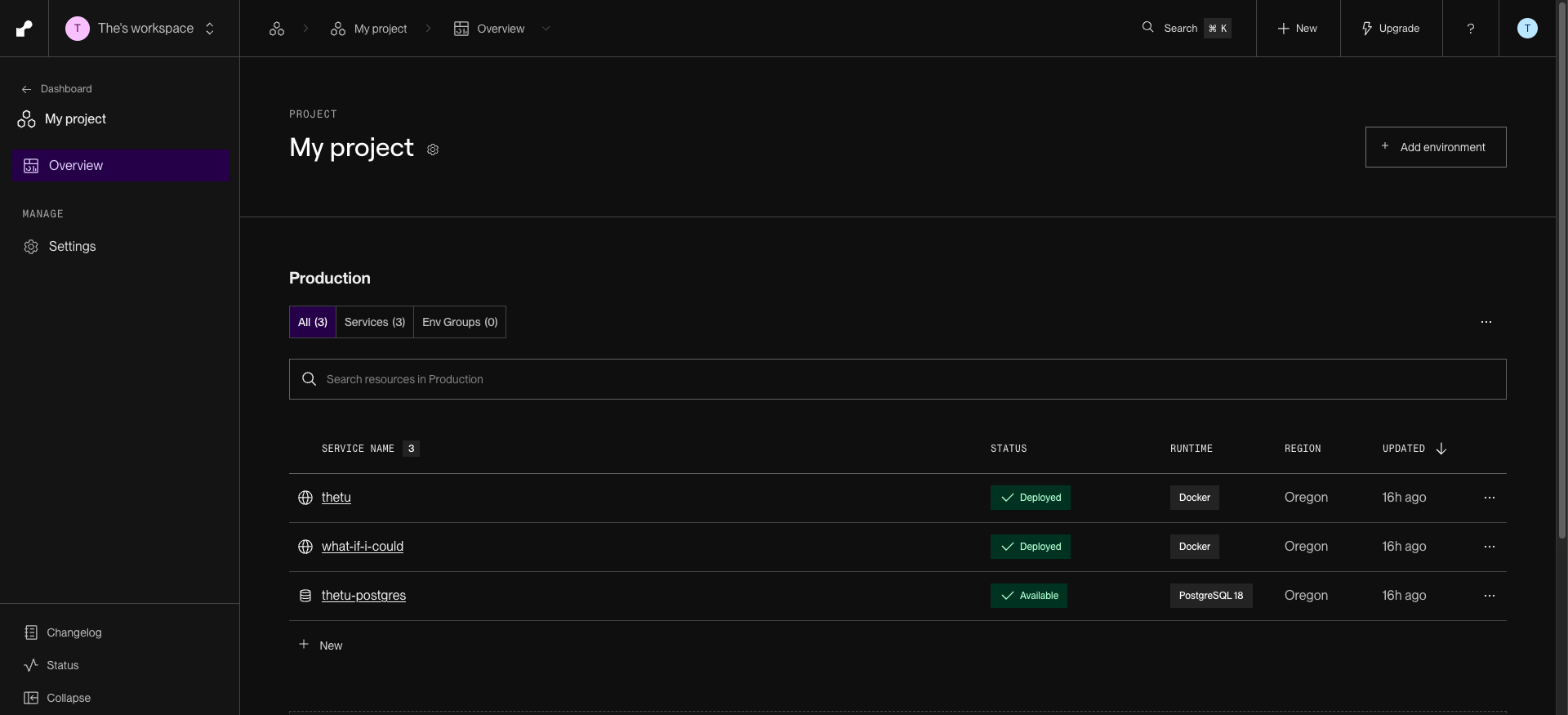Expand the Overview breadcrumb dropdown chevron
Screen dimensions: 1568x715
point(546,29)
